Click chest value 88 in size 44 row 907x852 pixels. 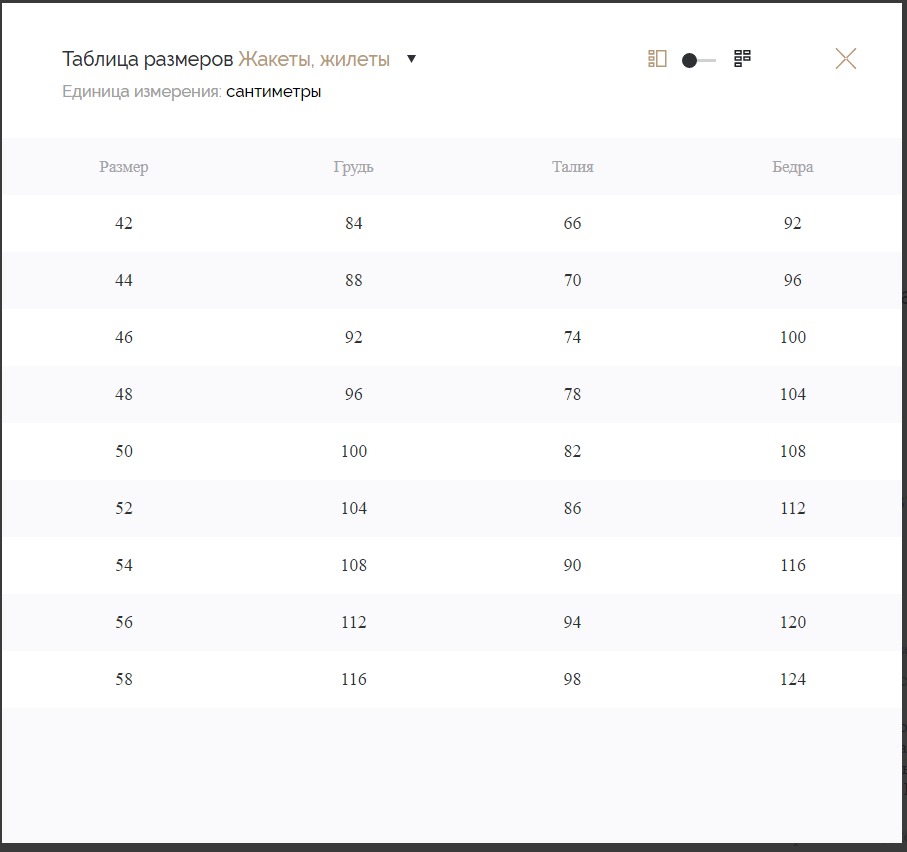click(353, 280)
